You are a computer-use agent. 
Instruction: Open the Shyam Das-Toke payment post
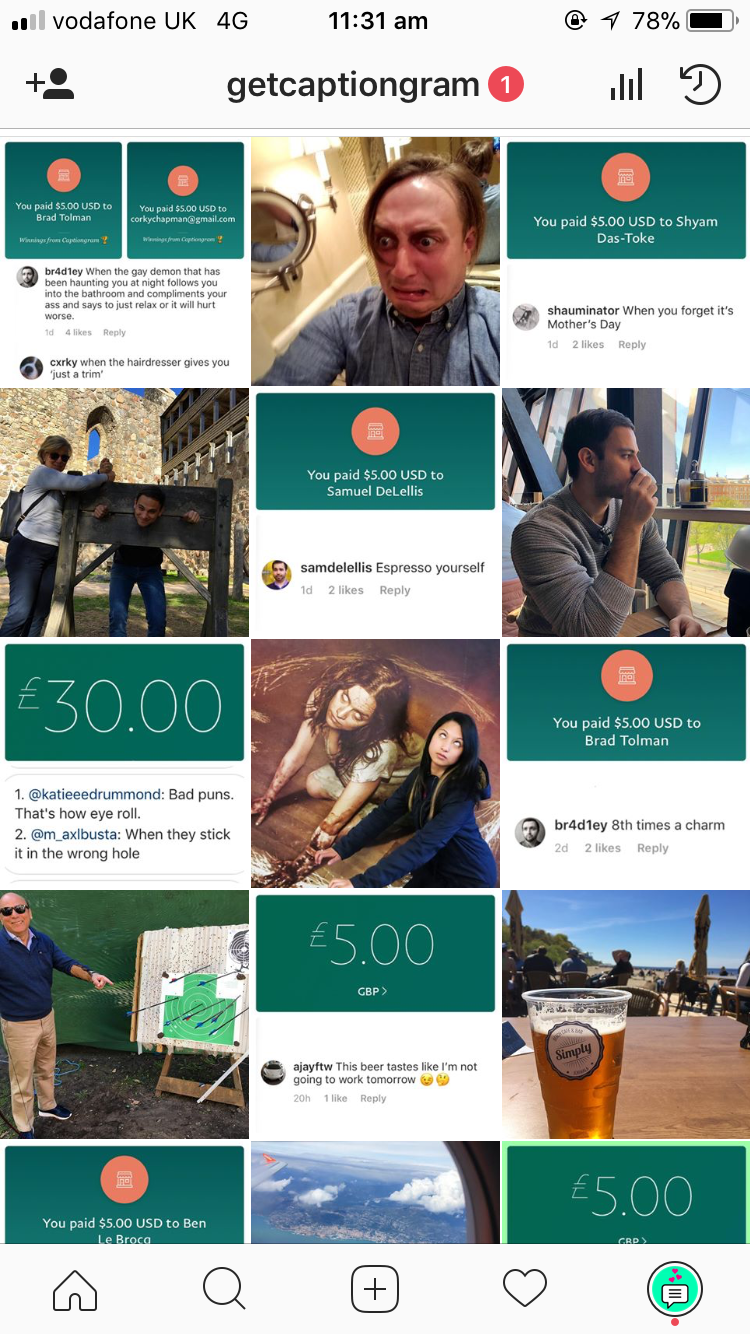[626, 261]
